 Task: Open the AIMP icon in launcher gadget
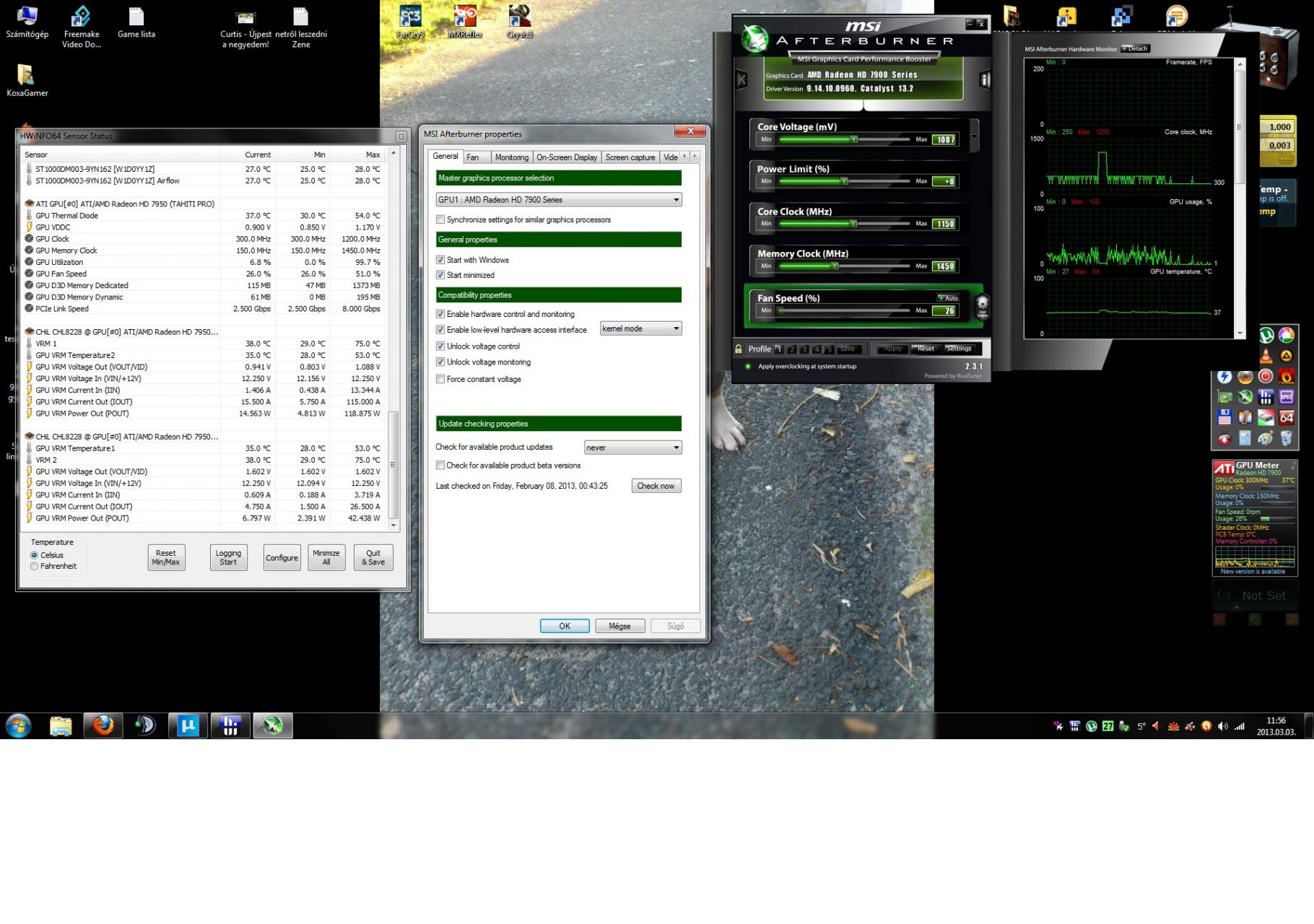(1287, 356)
